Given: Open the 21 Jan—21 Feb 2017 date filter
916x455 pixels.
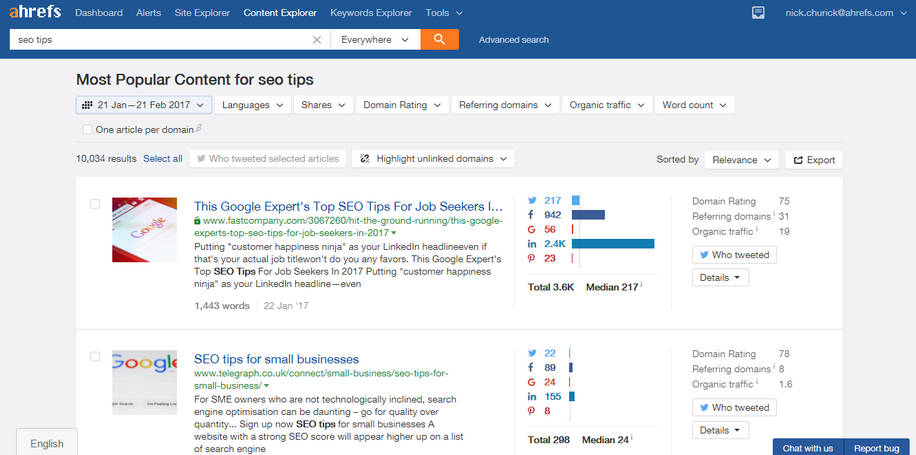Looking at the screenshot, I should [x=143, y=105].
